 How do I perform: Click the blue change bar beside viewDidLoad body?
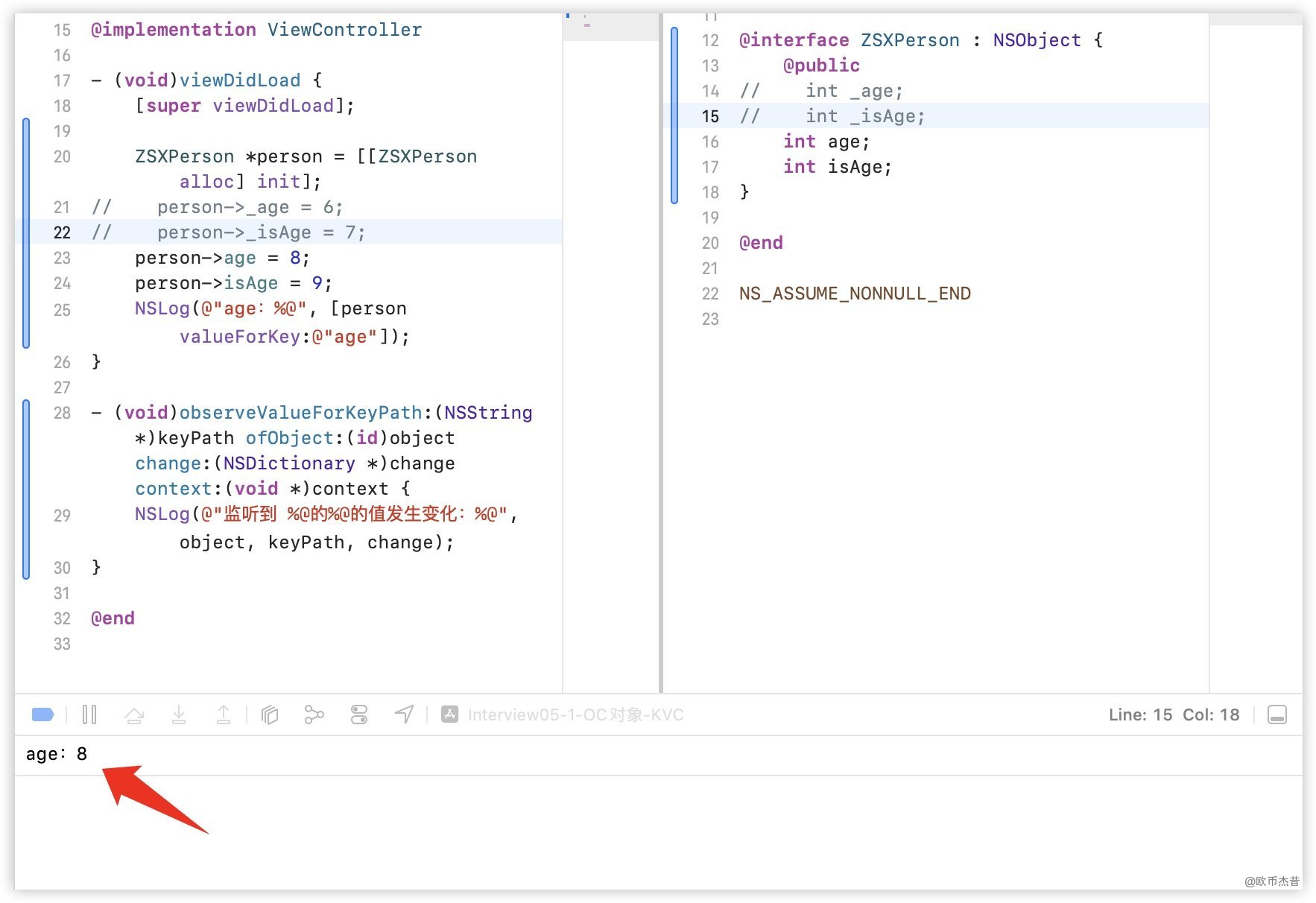tap(26, 232)
